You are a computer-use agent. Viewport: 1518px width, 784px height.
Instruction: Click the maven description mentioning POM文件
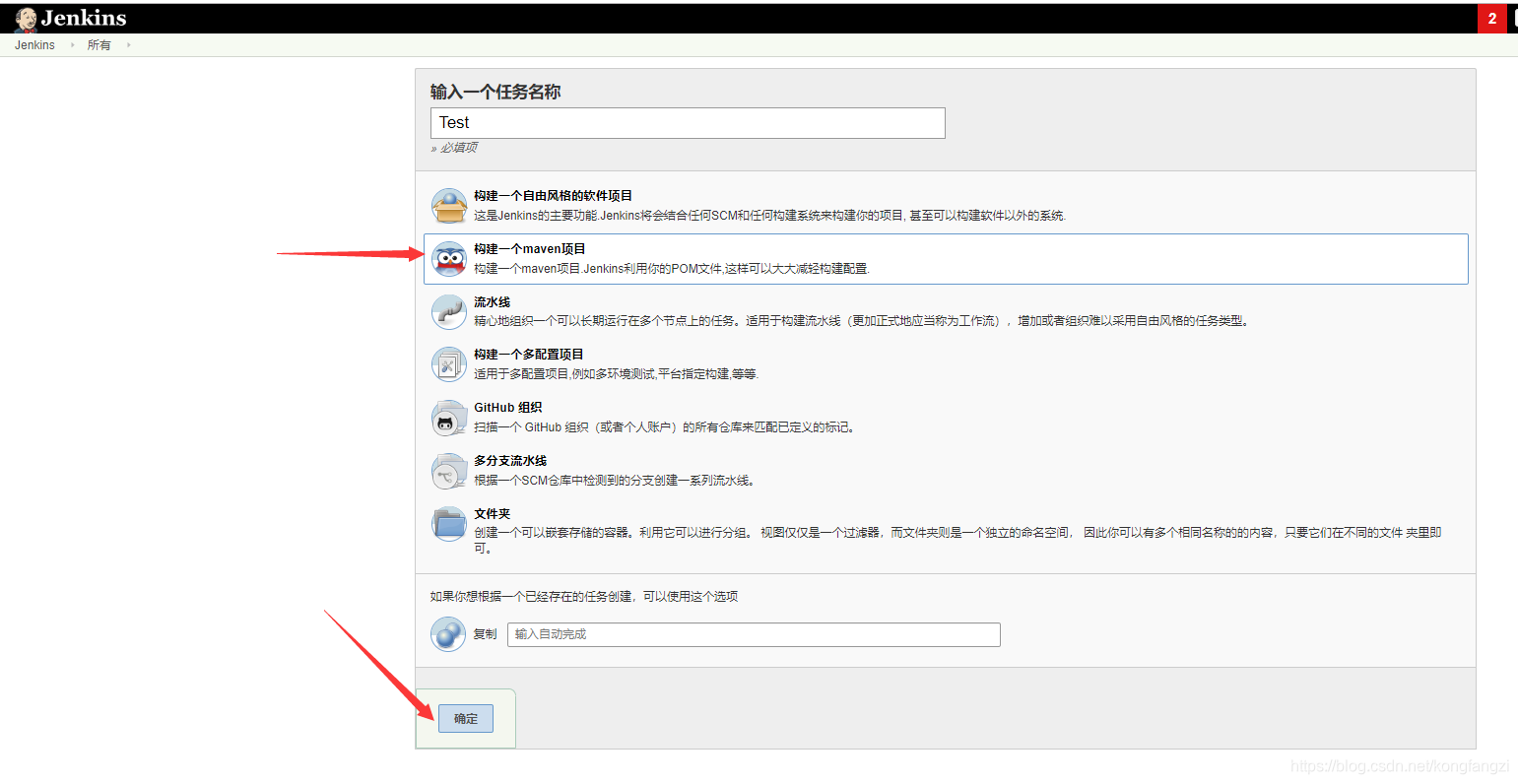672,269
